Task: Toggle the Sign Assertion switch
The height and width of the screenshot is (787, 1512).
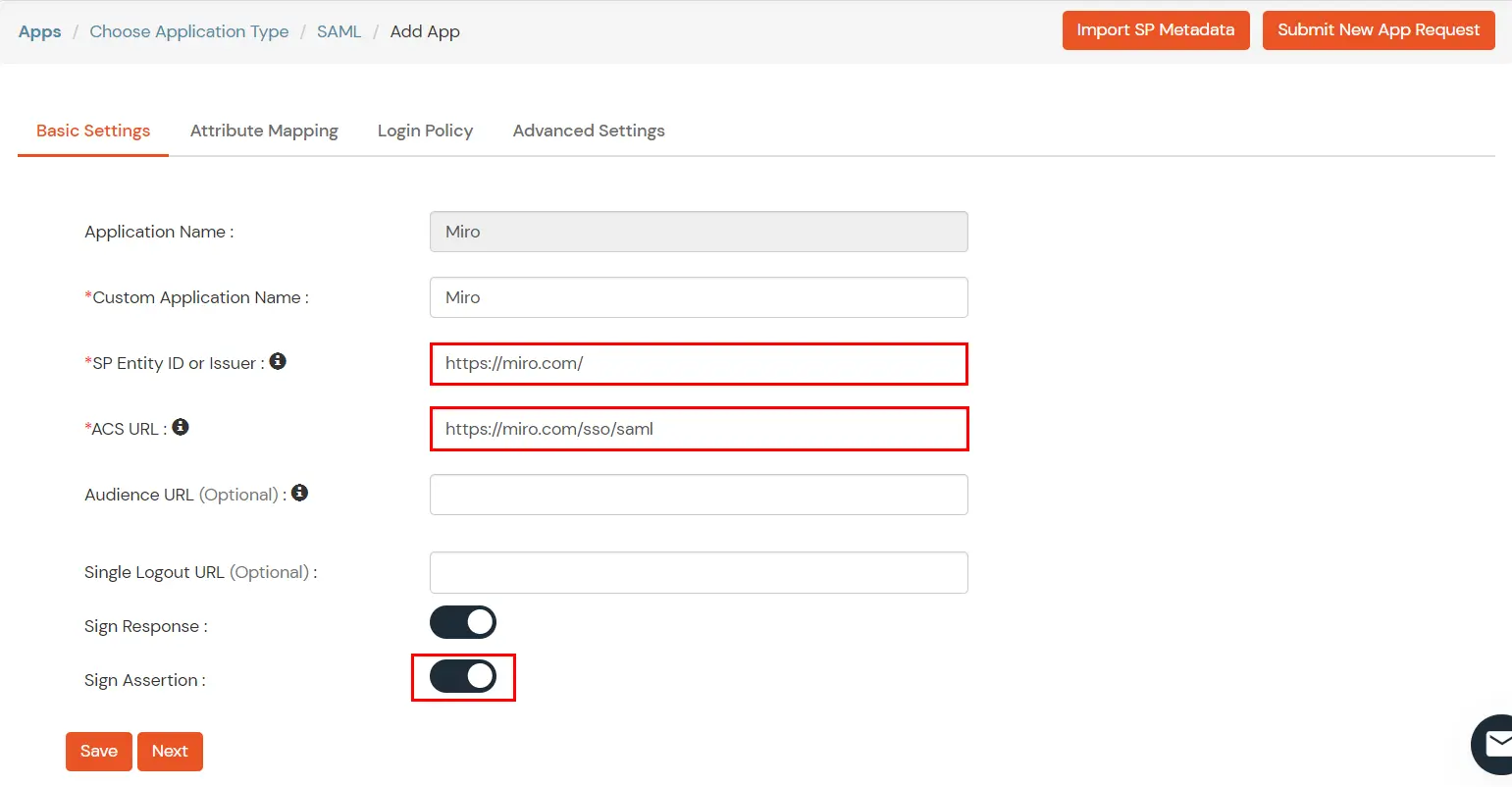Action: coord(463,676)
